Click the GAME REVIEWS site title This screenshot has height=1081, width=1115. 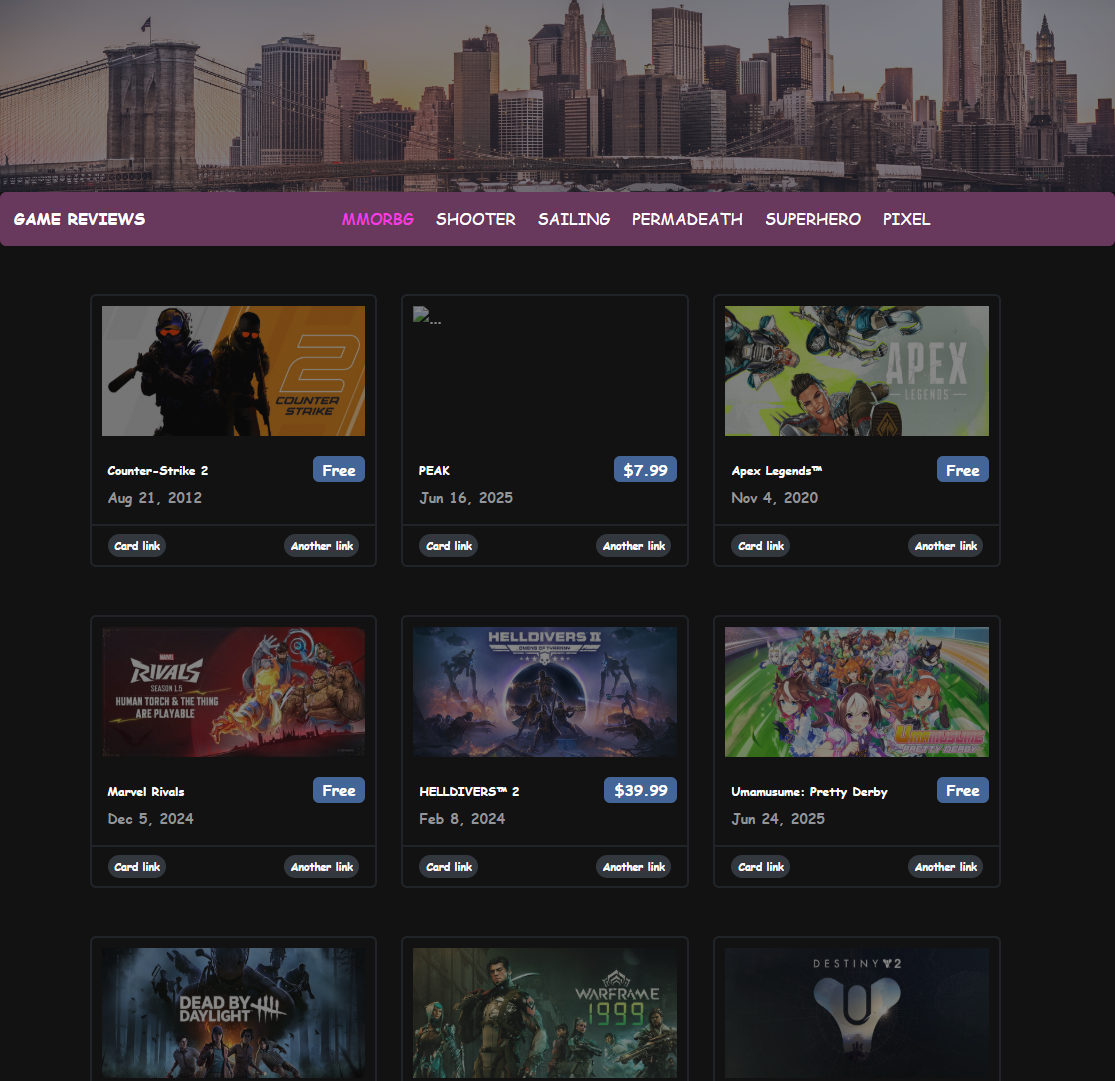[79, 219]
